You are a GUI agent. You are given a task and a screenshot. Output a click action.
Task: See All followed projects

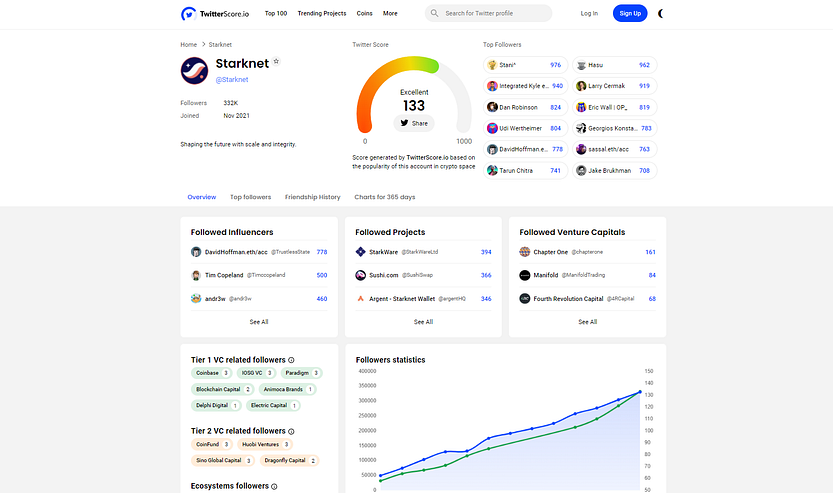coord(423,322)
